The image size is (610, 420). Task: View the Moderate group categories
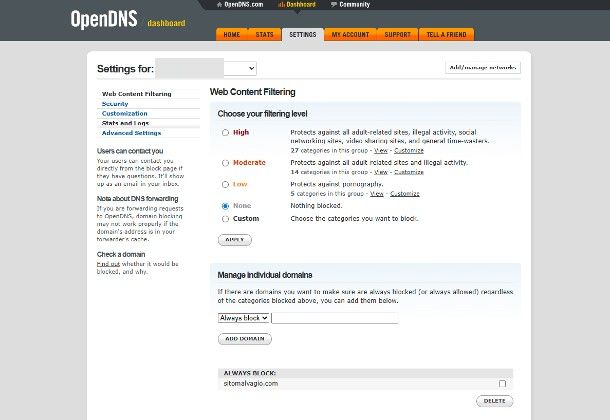click(381, 172)
